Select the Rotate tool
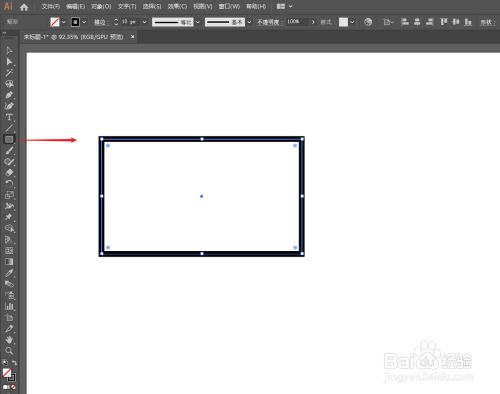The height and width of the screenshot is (394, 500). click(x=9, y=184)
